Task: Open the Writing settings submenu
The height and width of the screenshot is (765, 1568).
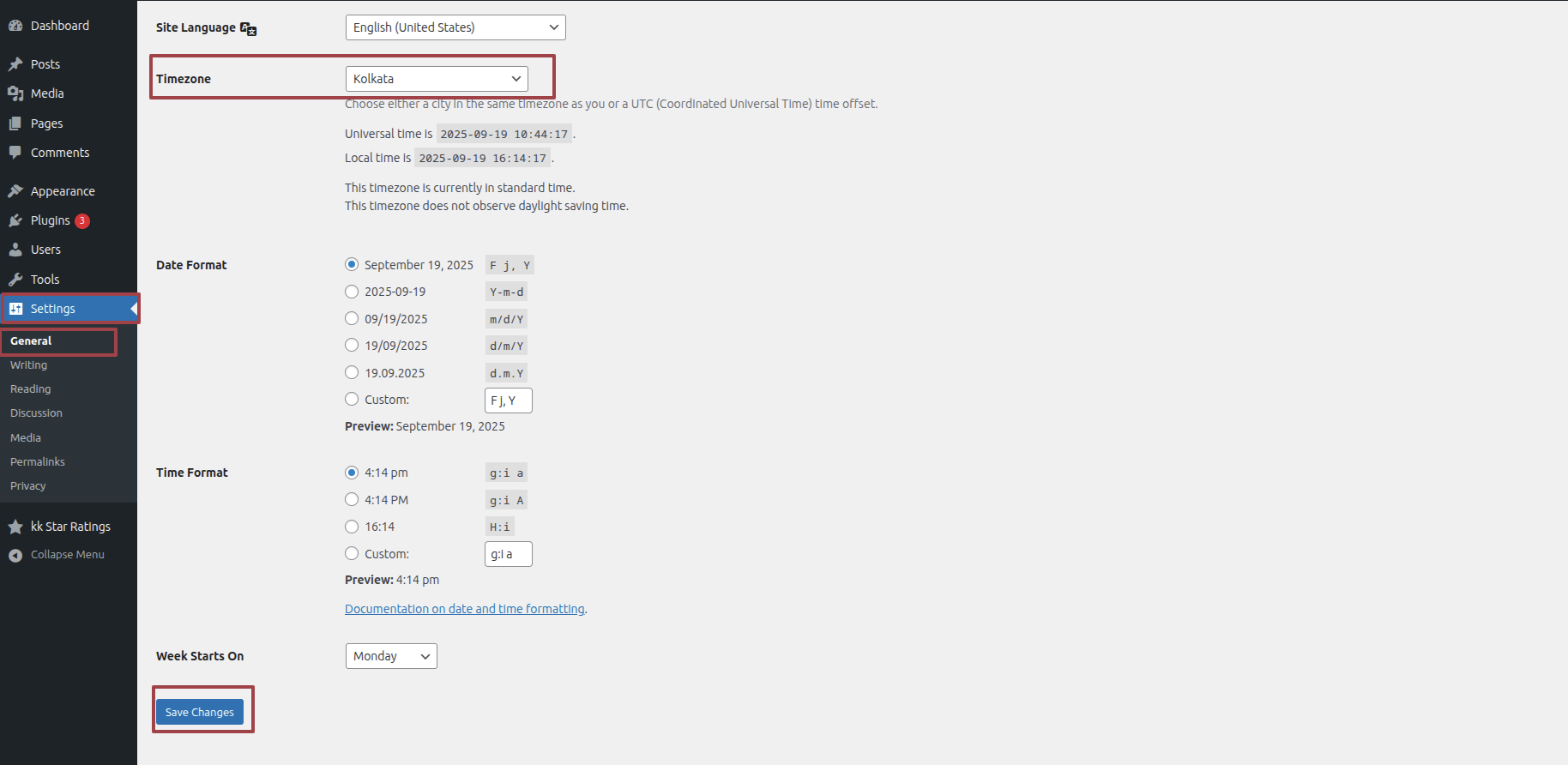Action: coord(29,365)
